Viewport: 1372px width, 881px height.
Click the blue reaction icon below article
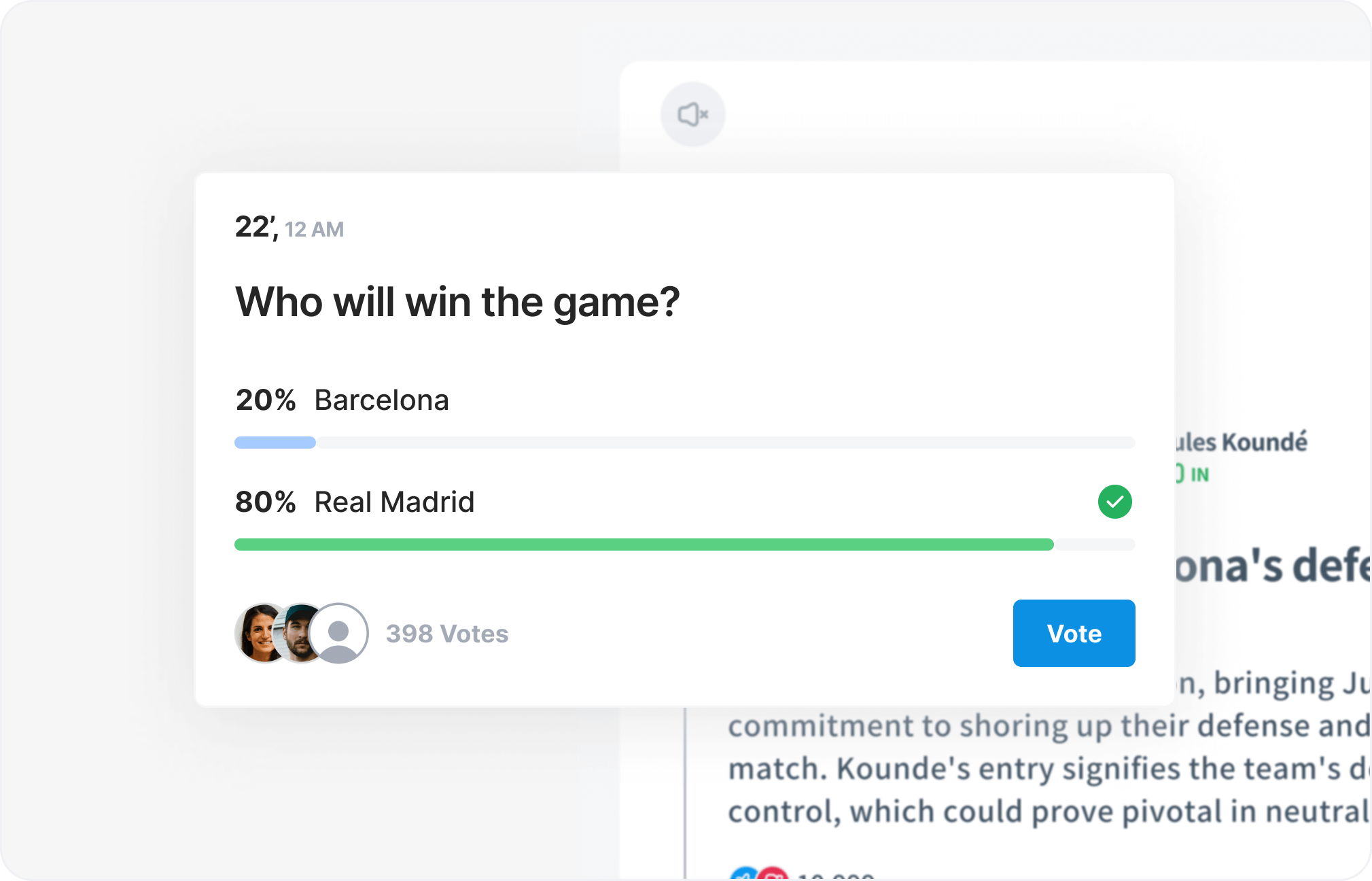pyautogui.click(x=745, y=874)
